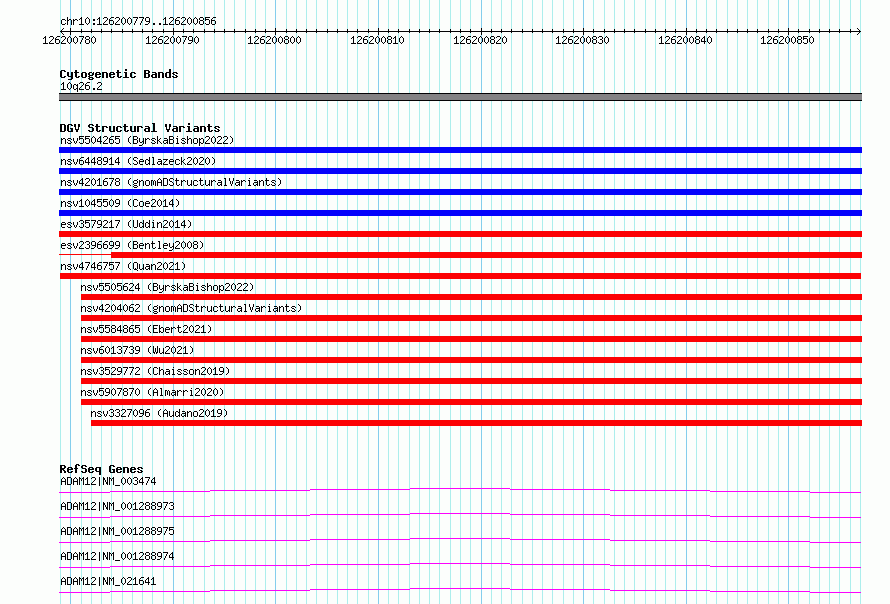The height and width of the screenshot is (604, 890).
Task: Open variant nsv5584865 (Ebert2021)
Action: 146,329
